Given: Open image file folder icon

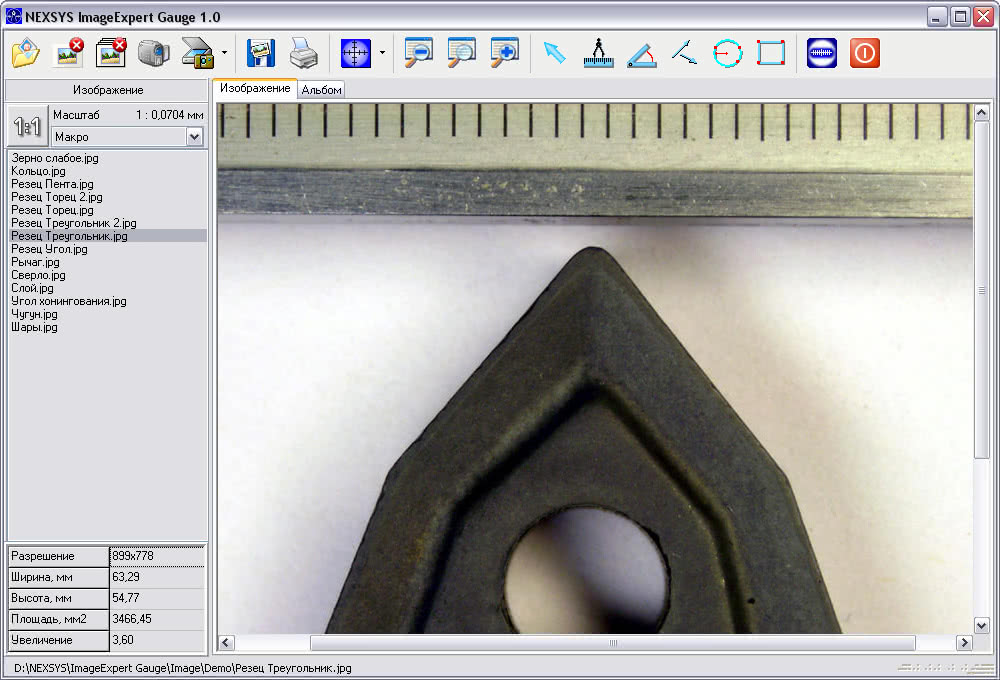Looking at the screenshot, I should (26, 53).
